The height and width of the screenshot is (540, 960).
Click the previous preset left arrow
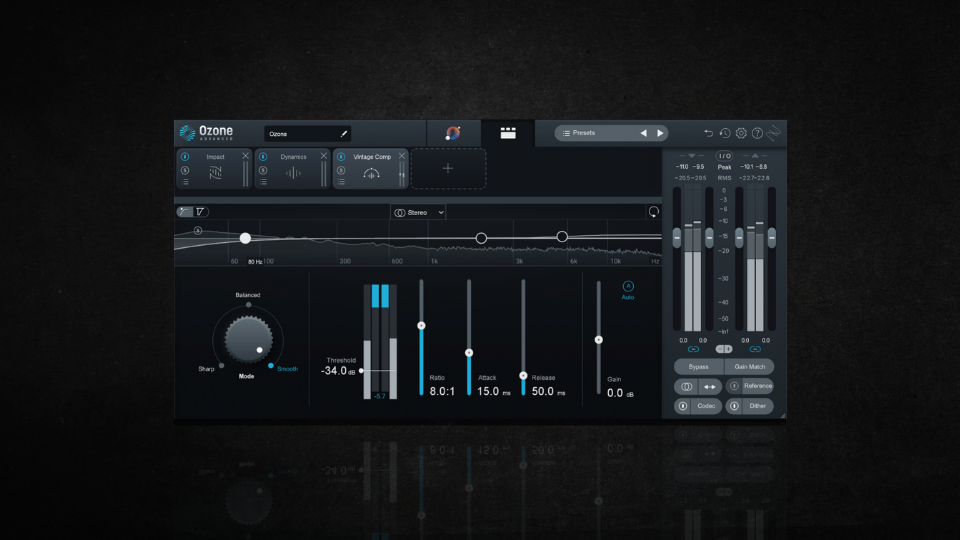pos(643,133)
